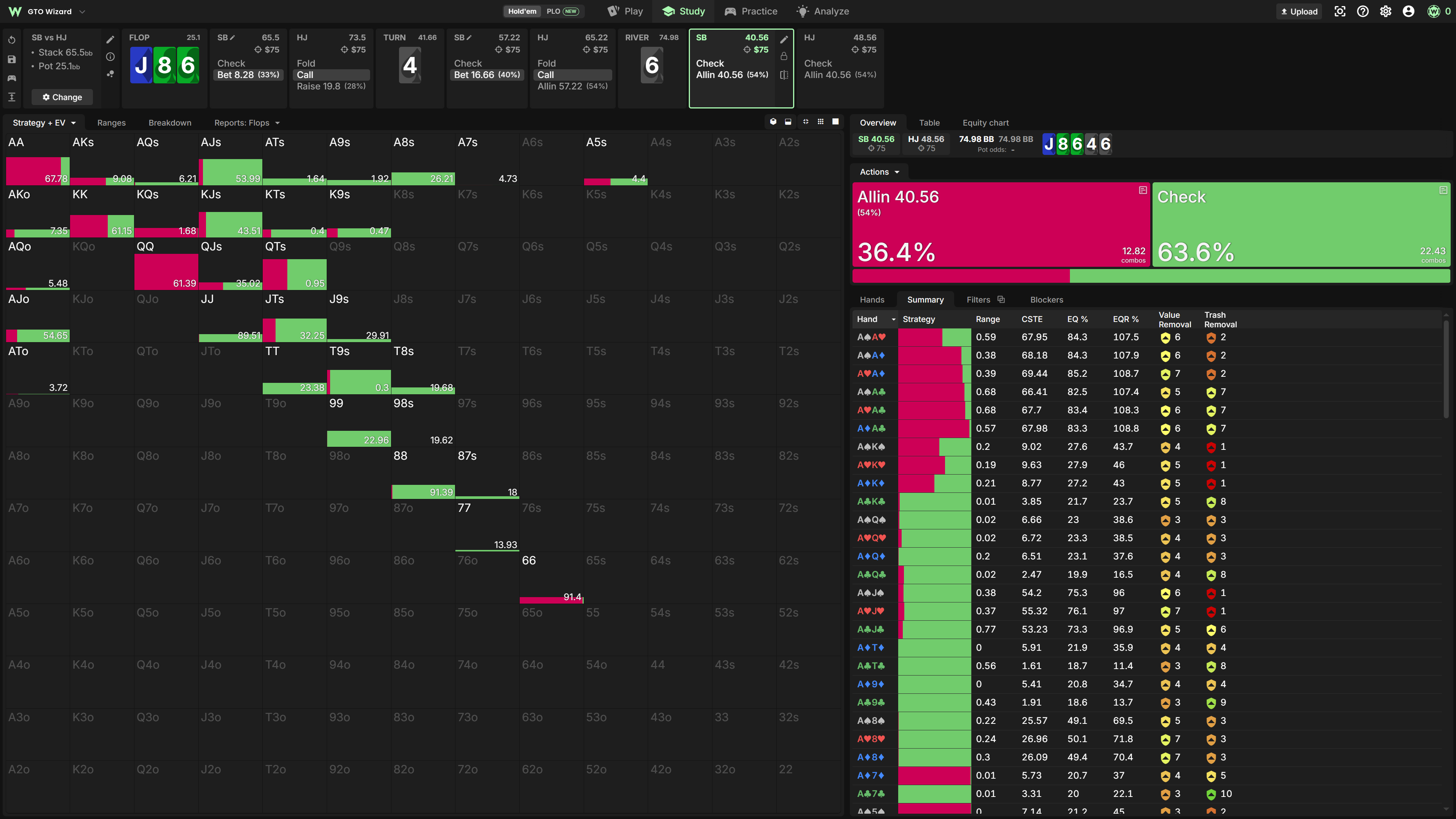1456x819 pixels.
Task: Click the QQ cell in the hand matrix
Action: click(x=166, y=264)
